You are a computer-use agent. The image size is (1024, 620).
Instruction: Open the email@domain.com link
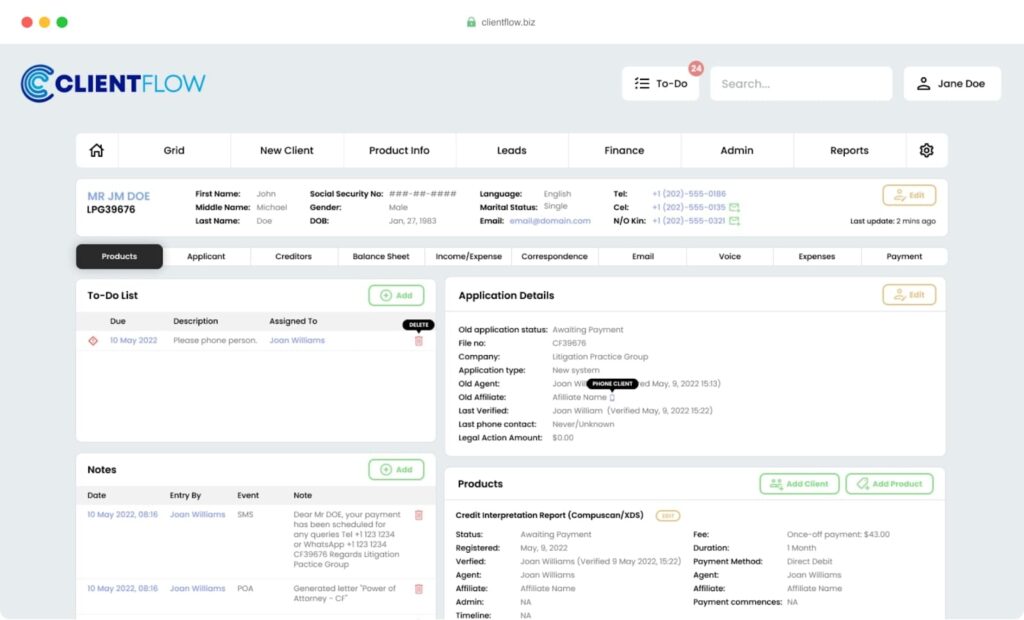pyautogui.click(x=550, y=221)
